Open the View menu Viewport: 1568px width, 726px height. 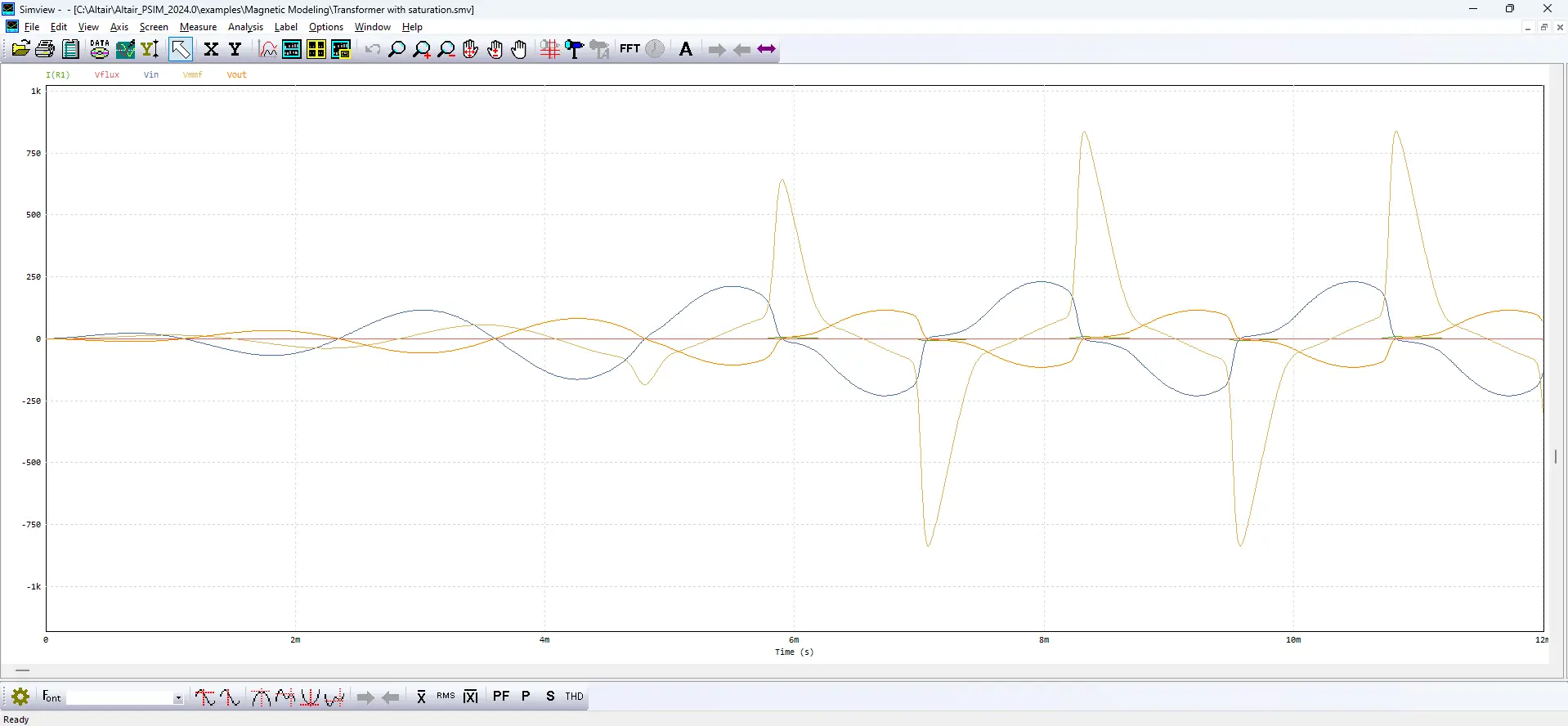coord(88,27)
